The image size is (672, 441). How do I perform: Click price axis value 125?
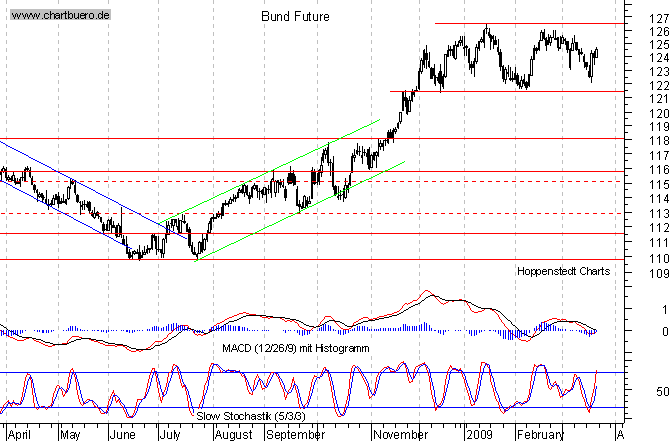(x=659, y=45)
